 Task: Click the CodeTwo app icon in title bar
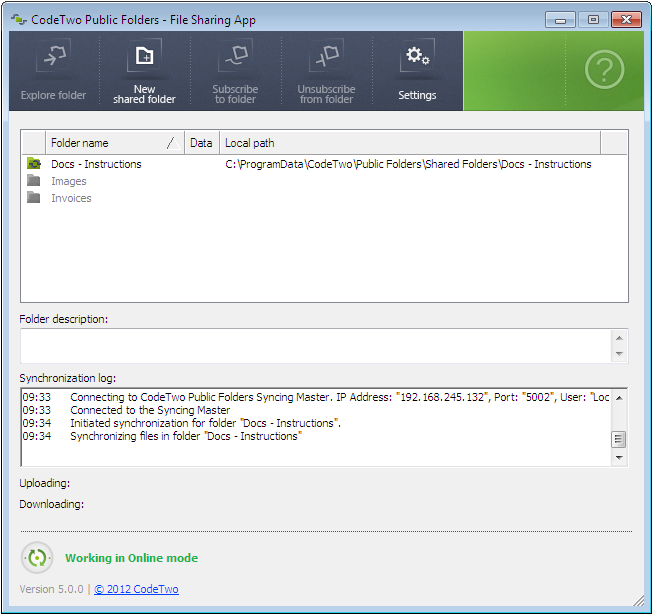(19, 19)
